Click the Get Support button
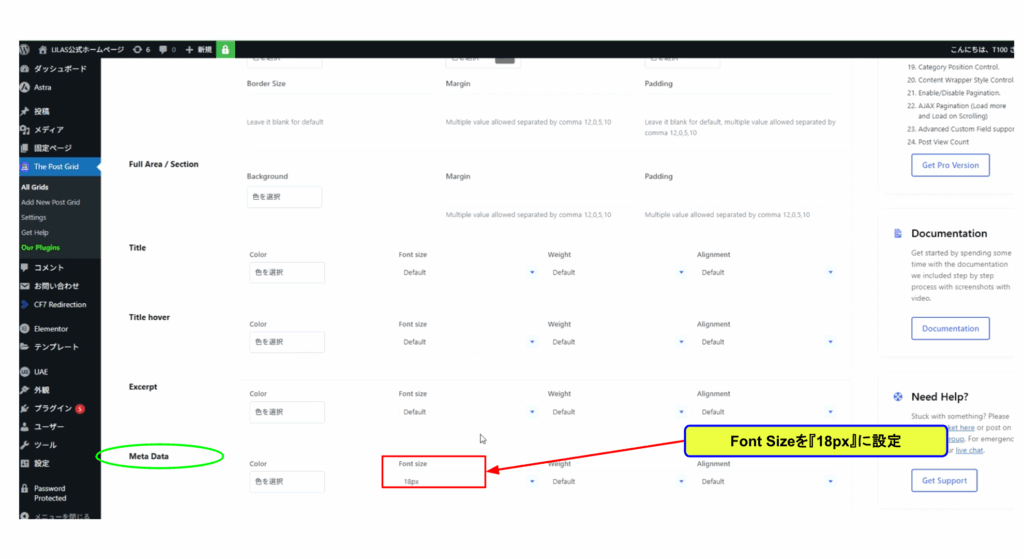Viewport: 1024px width, 559px height. (x=944, y=481)
